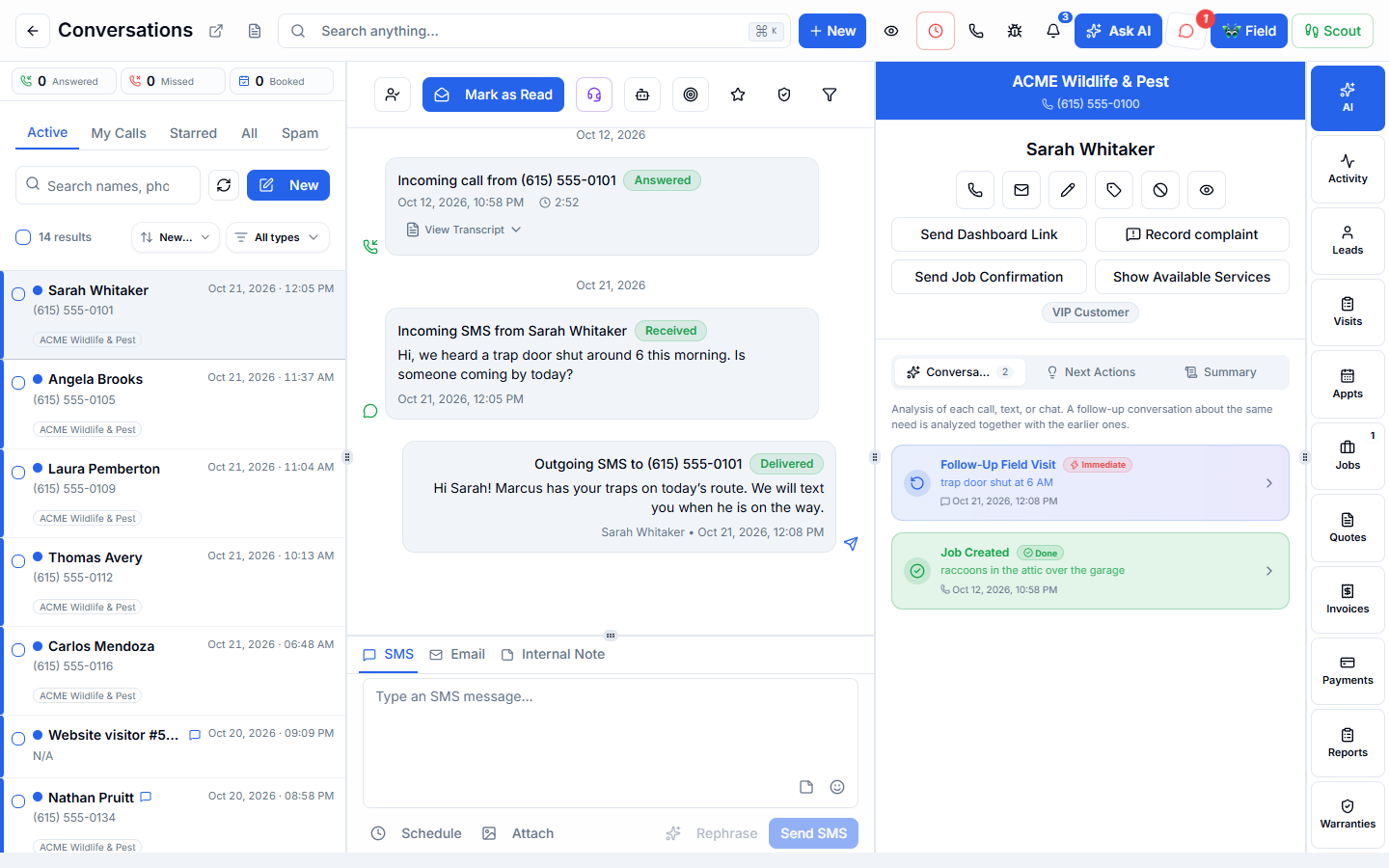
Task: Block Sarah Whitaker's contact
Action: [x=1160, y=190]
